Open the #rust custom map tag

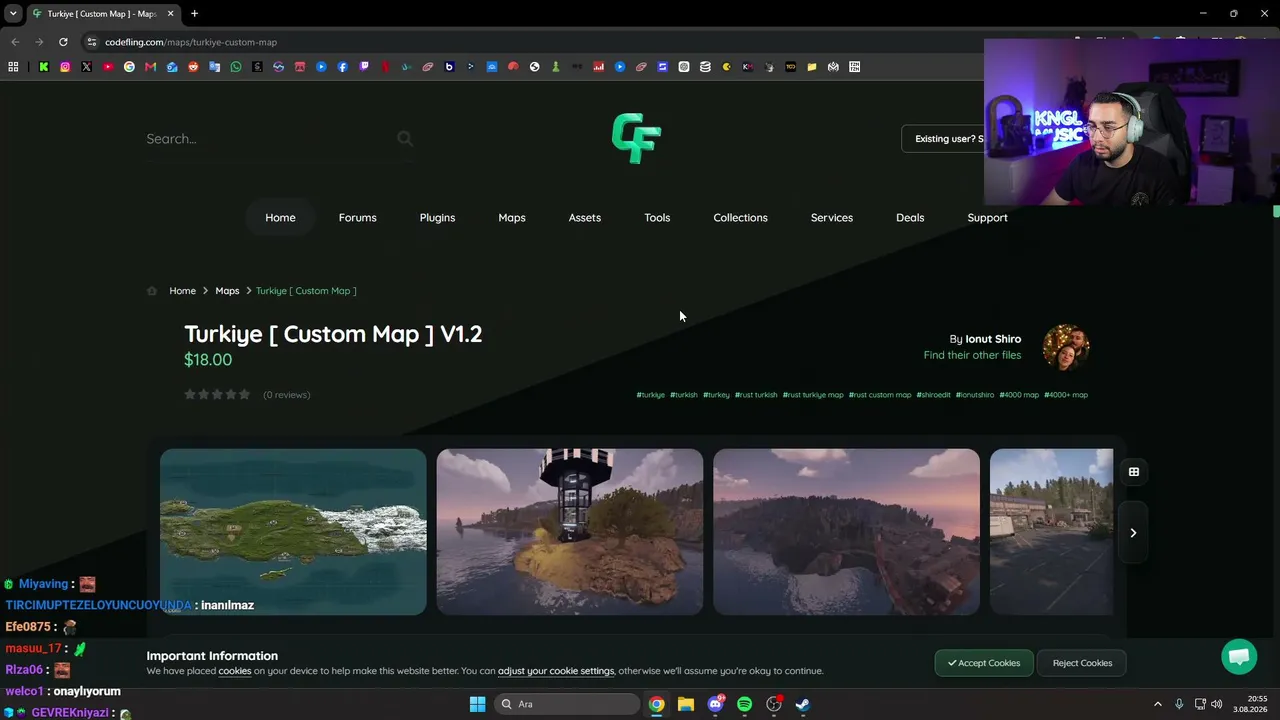(x=880, y=395)
